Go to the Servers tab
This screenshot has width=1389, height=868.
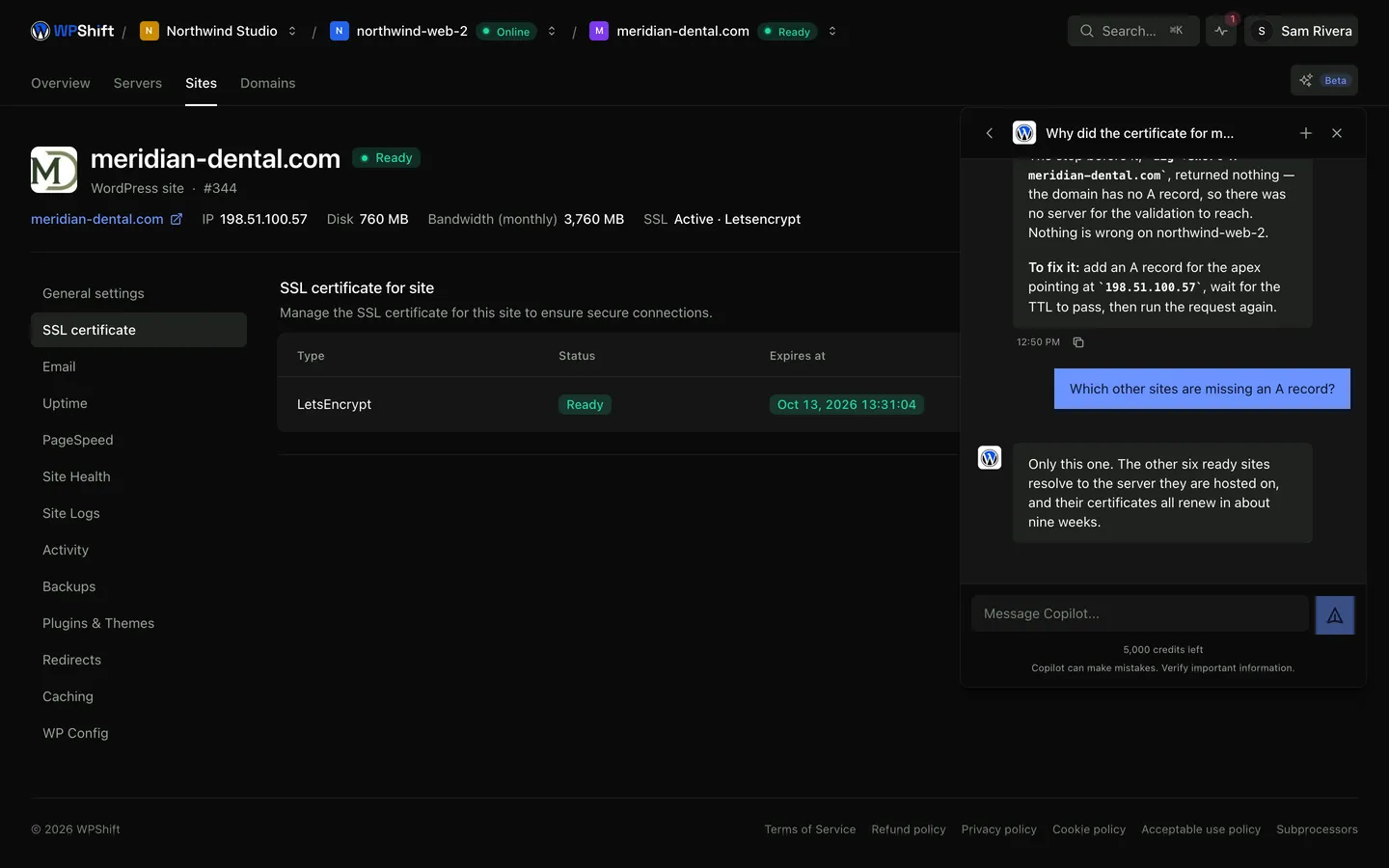138,83
